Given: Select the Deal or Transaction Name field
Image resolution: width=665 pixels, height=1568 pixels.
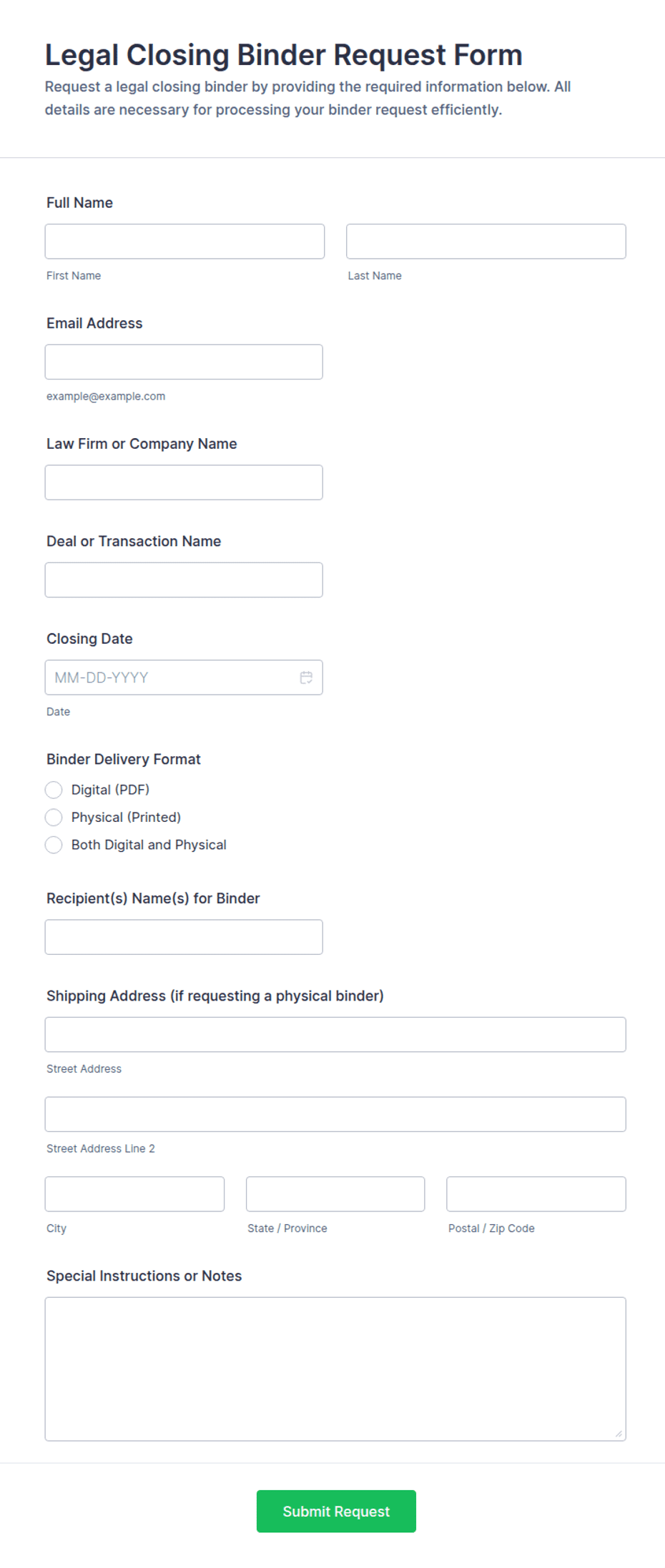Looking at the screenshot, I should (184, 580).
